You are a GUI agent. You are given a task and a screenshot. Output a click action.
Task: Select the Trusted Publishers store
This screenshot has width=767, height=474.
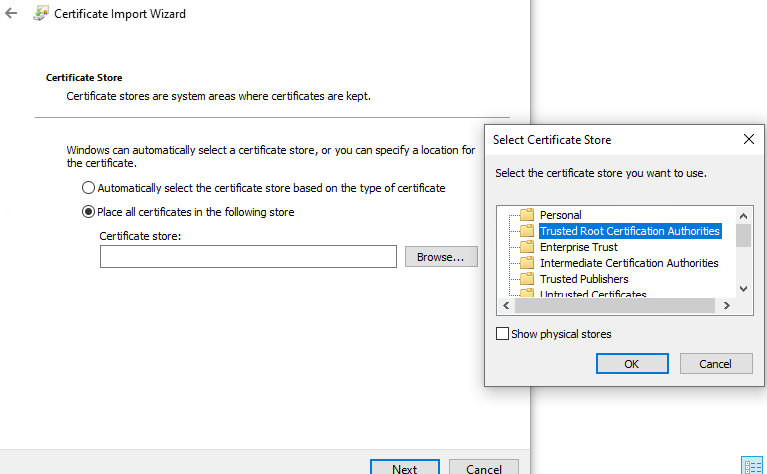584,279
